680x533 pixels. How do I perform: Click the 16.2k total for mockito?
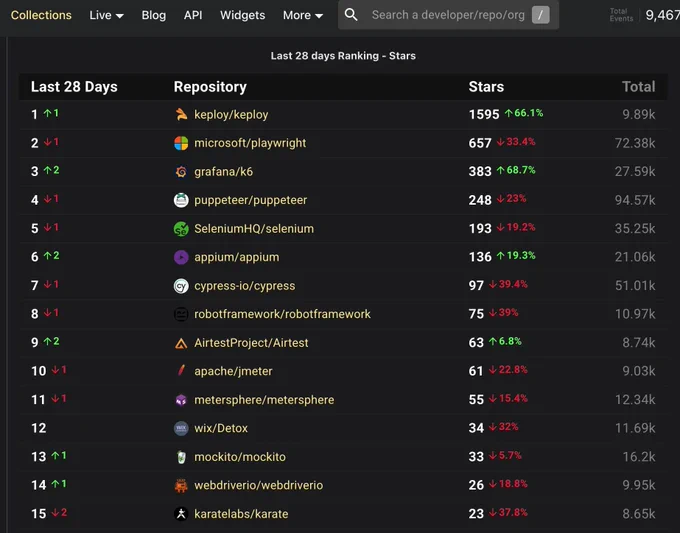pos(639,457)
